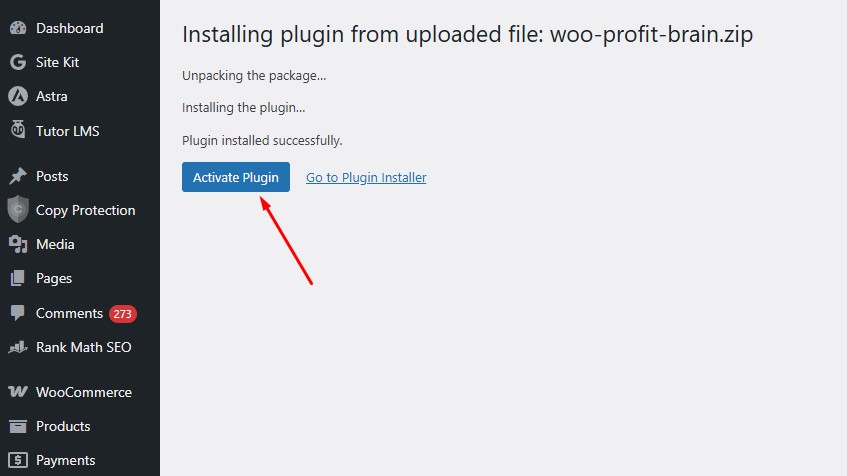Click the Rank Math SEO icon
Screen dimensions: 847x476
point(17,347)
